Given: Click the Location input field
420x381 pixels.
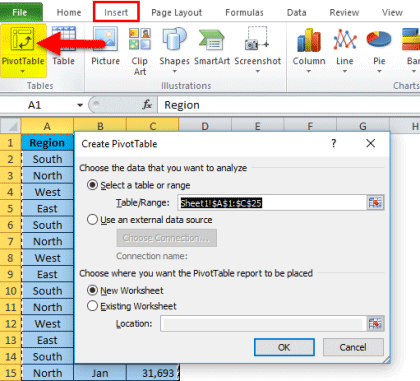Looking at the screenshot, I should (x=263, y=323).
